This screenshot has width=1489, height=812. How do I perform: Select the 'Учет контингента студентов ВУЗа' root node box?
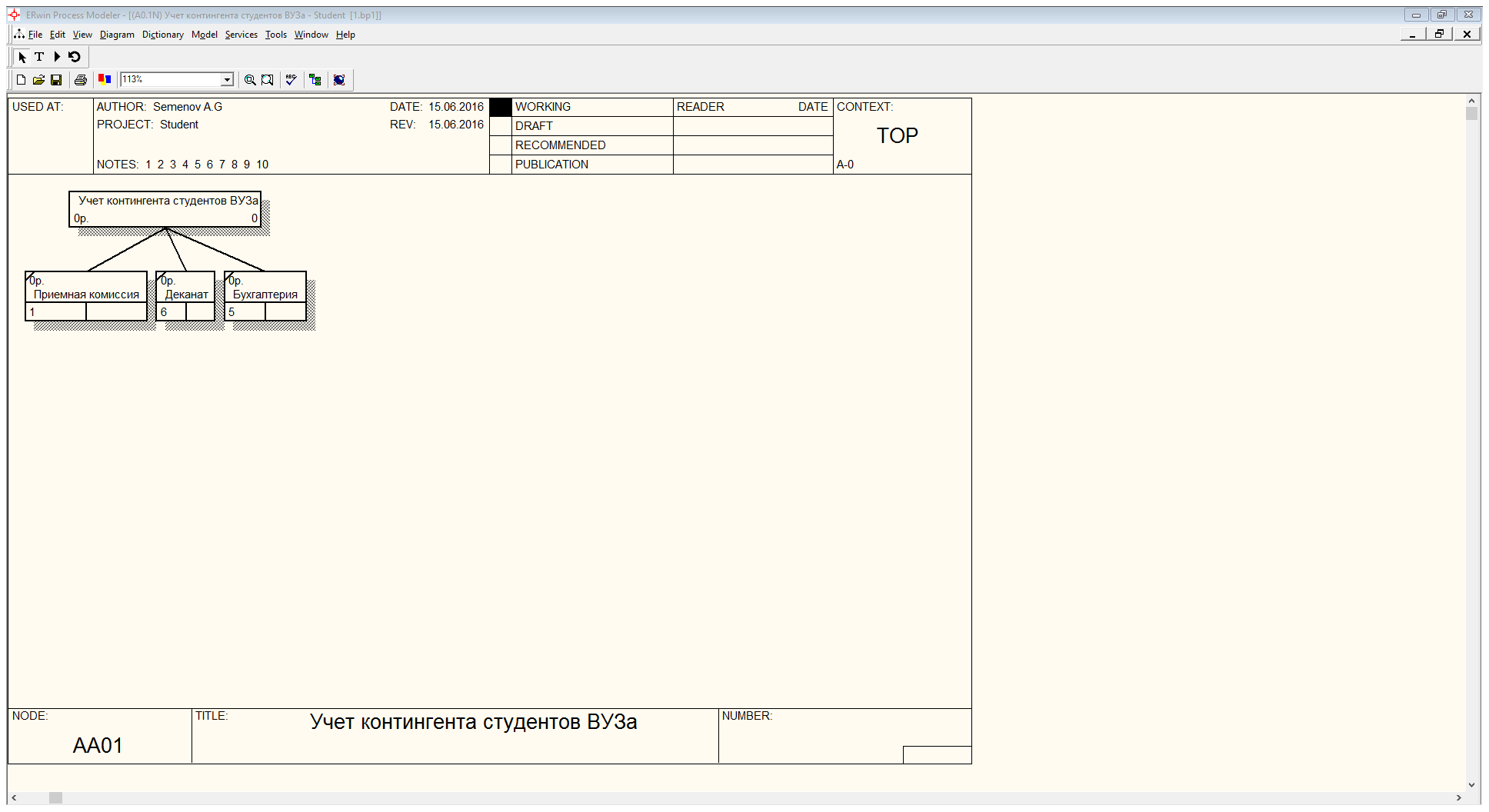click(x=165, y=209)
